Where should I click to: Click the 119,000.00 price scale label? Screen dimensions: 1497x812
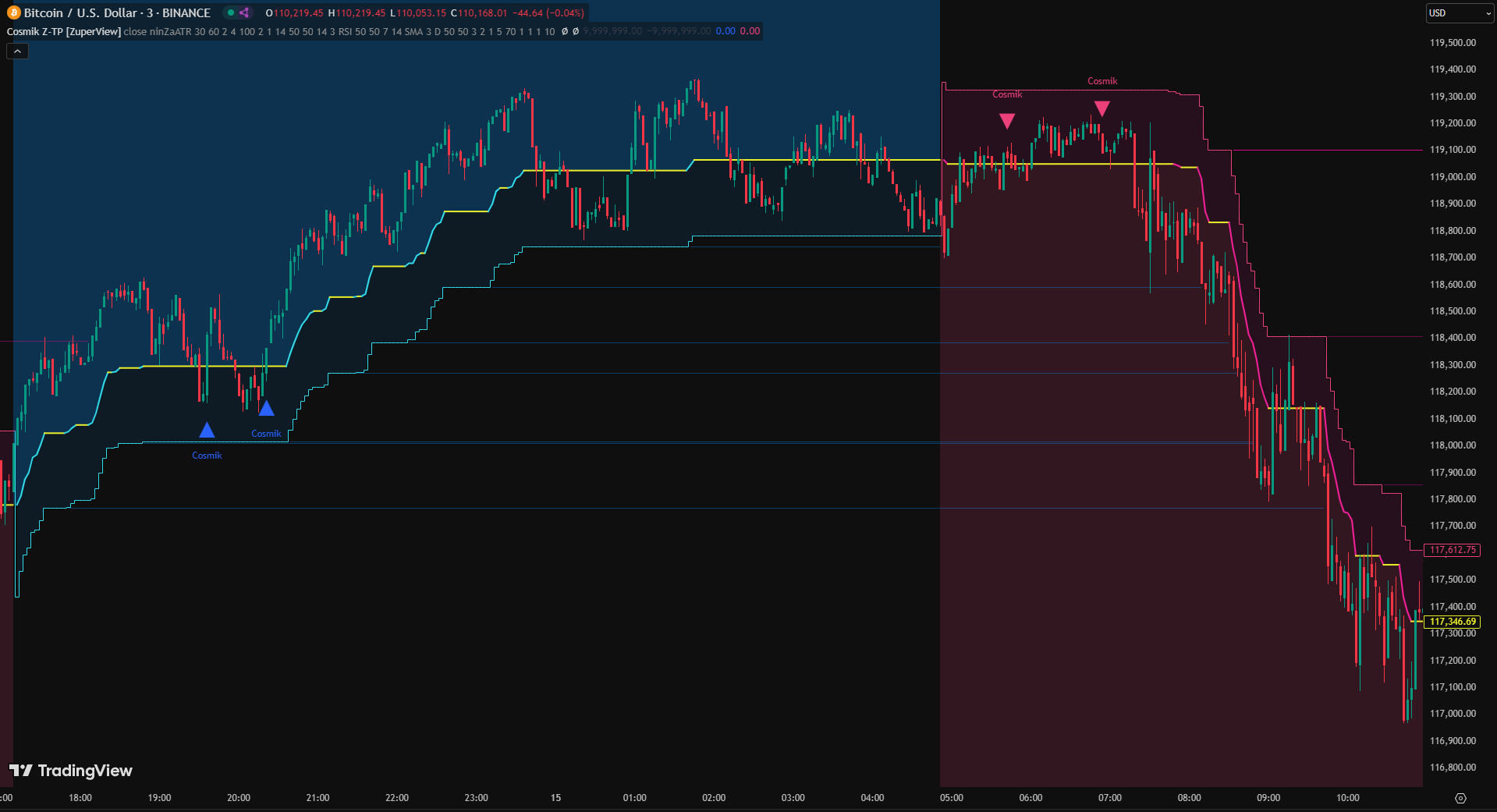(1452, 177)
